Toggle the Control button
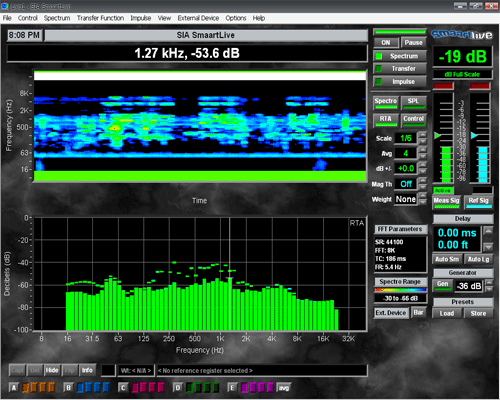500x400 pixels. (413, 120)
